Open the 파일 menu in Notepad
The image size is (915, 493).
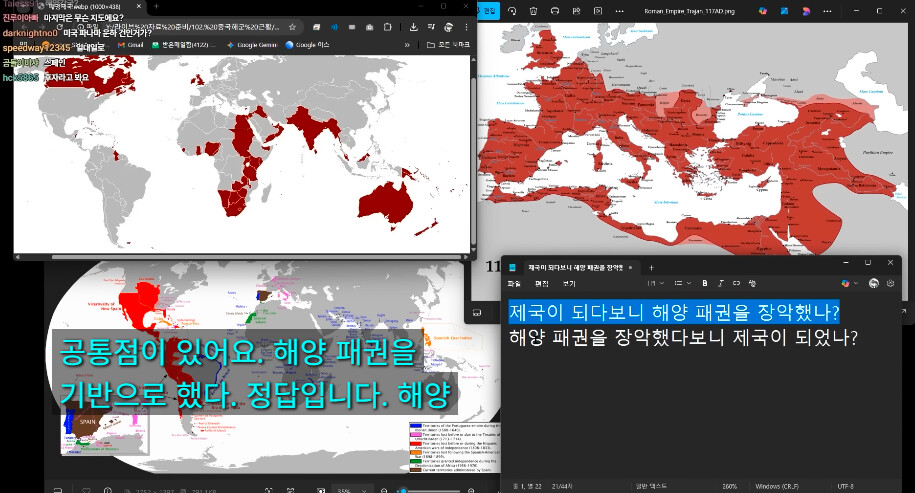514,284
